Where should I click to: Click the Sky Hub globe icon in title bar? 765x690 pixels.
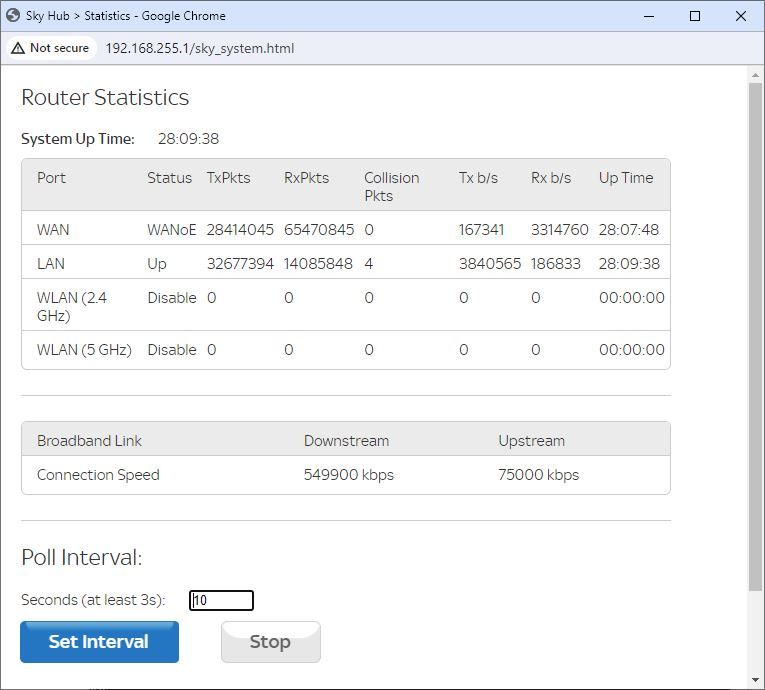pyautogui.click(x=14, y=16)
